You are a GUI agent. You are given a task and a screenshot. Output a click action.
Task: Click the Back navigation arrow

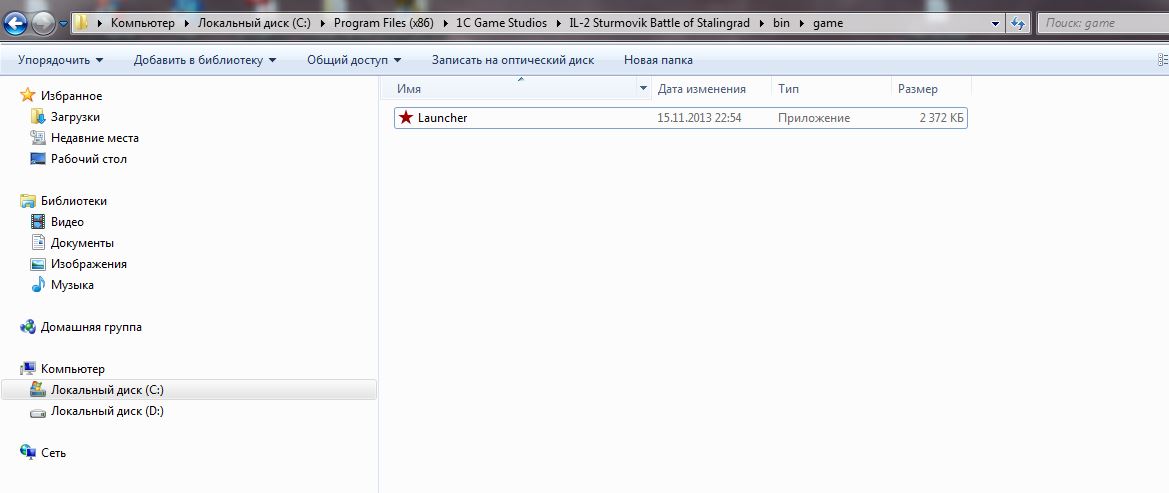pyautogui.click(x=16, y=24)
